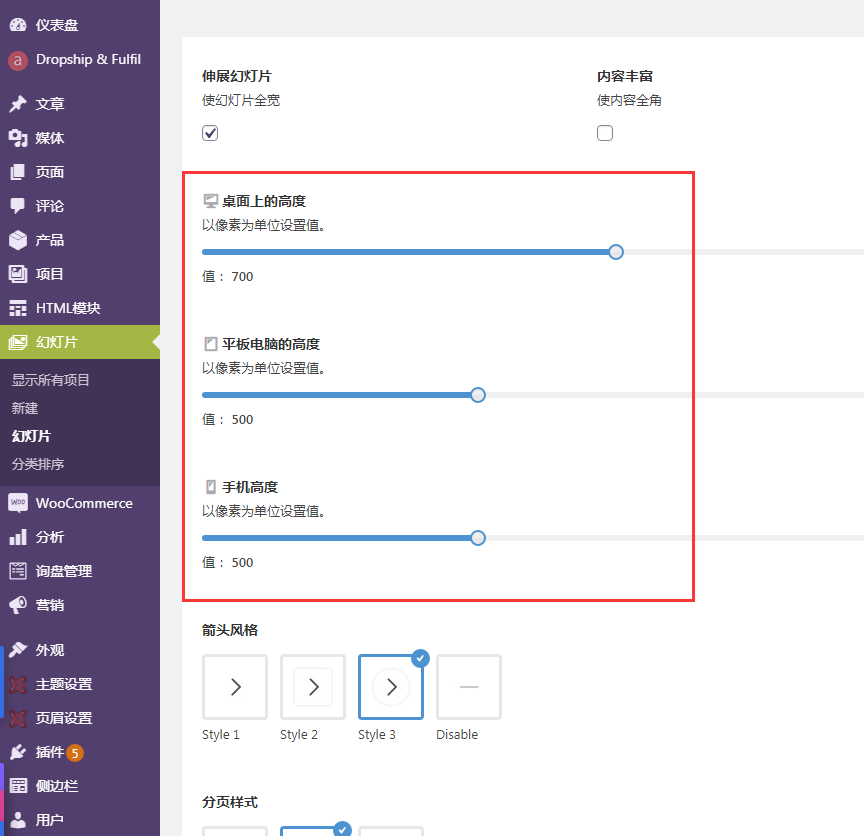
Task: Click the pushpin icon for 文章
Action: click(18, 104)
